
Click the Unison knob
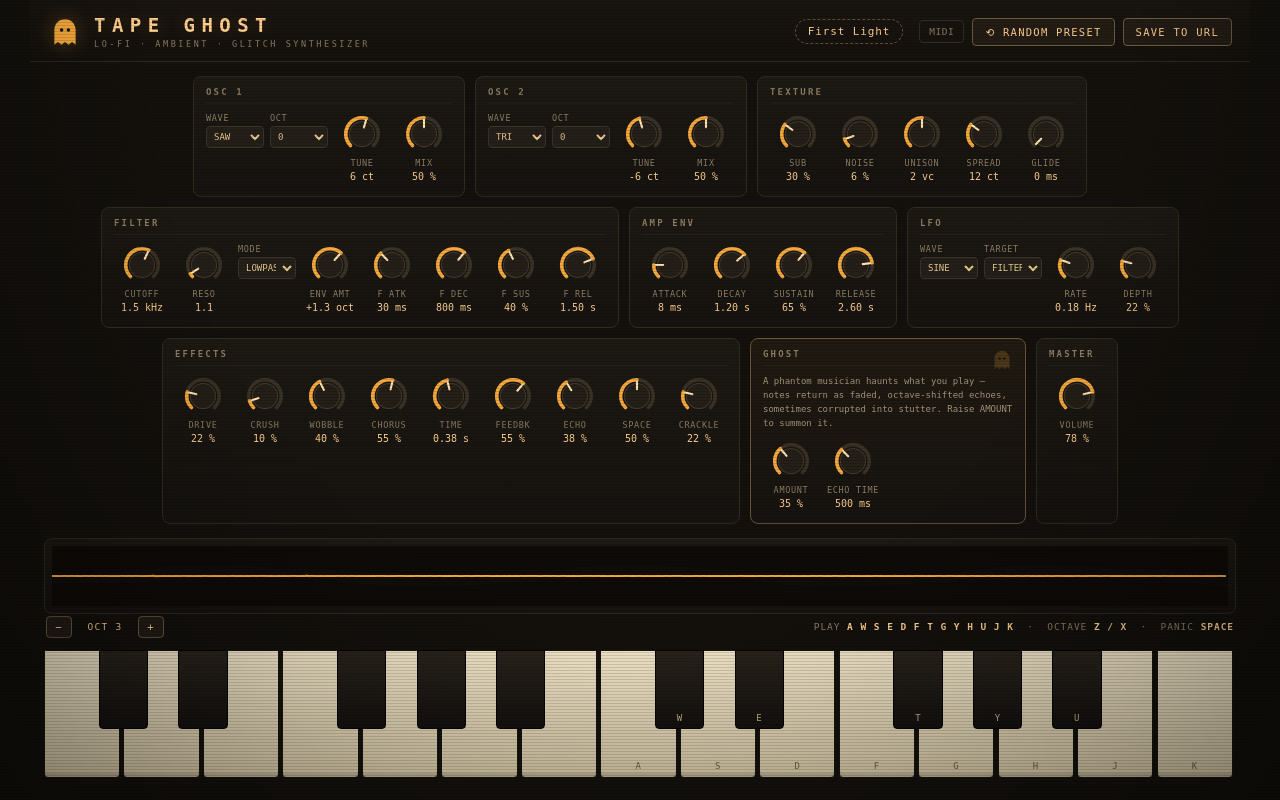922,134
